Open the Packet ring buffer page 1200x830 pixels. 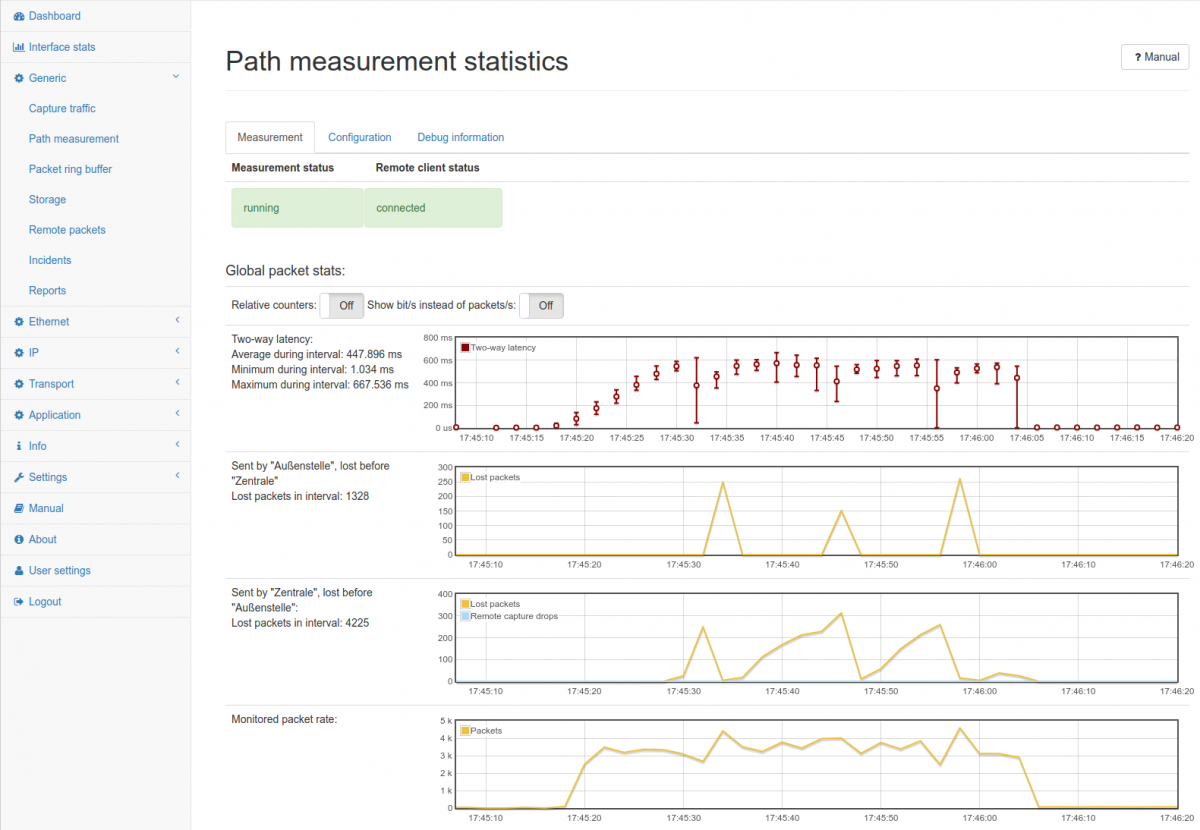point(70,169)
